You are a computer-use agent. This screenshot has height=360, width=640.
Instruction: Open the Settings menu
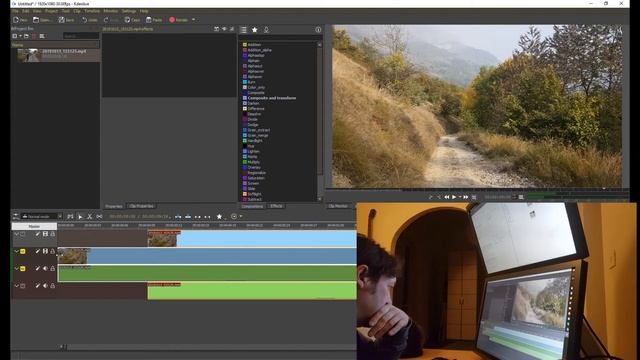(x=129, y=11)
